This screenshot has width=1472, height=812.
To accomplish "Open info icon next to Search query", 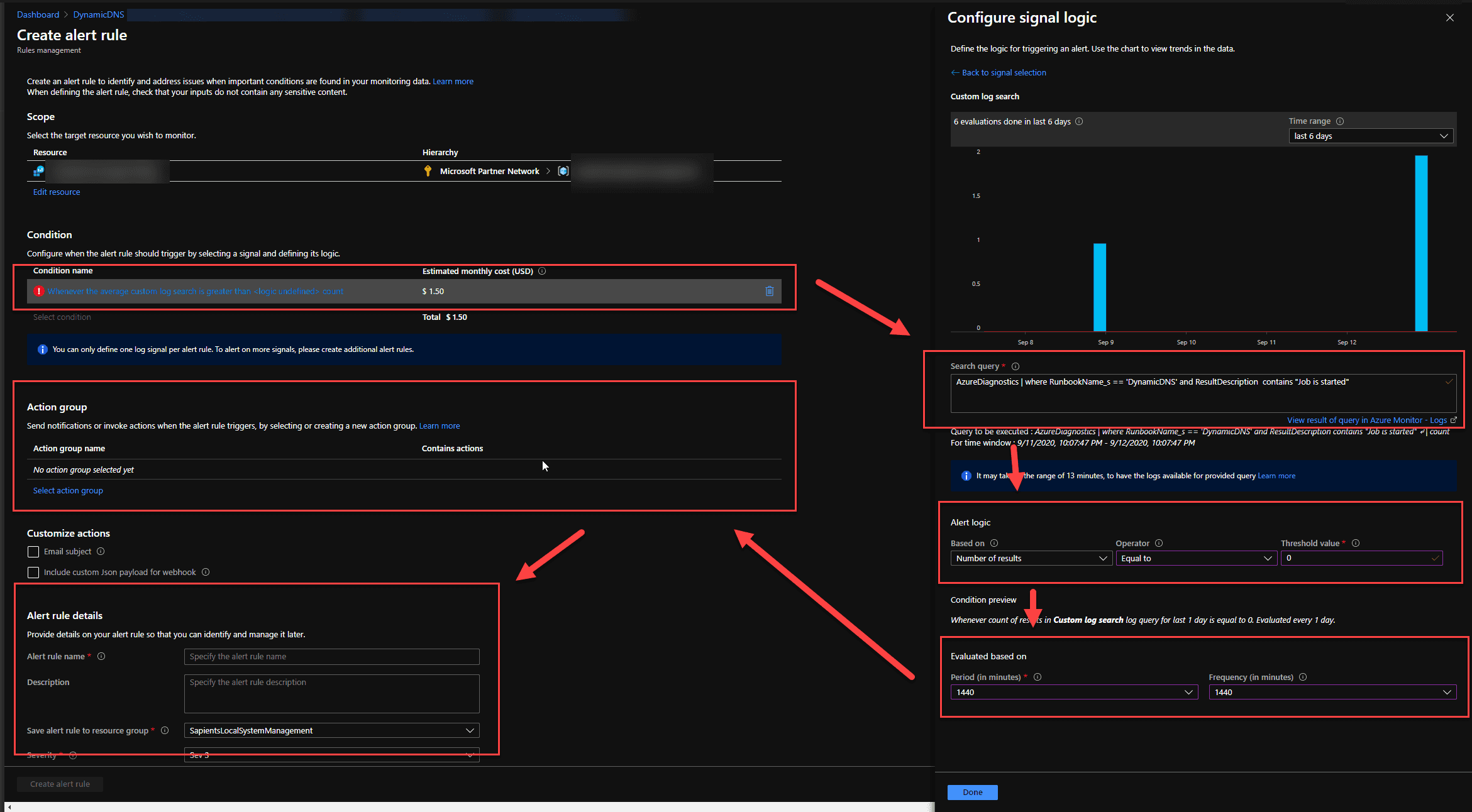I will click(1015, 366).
